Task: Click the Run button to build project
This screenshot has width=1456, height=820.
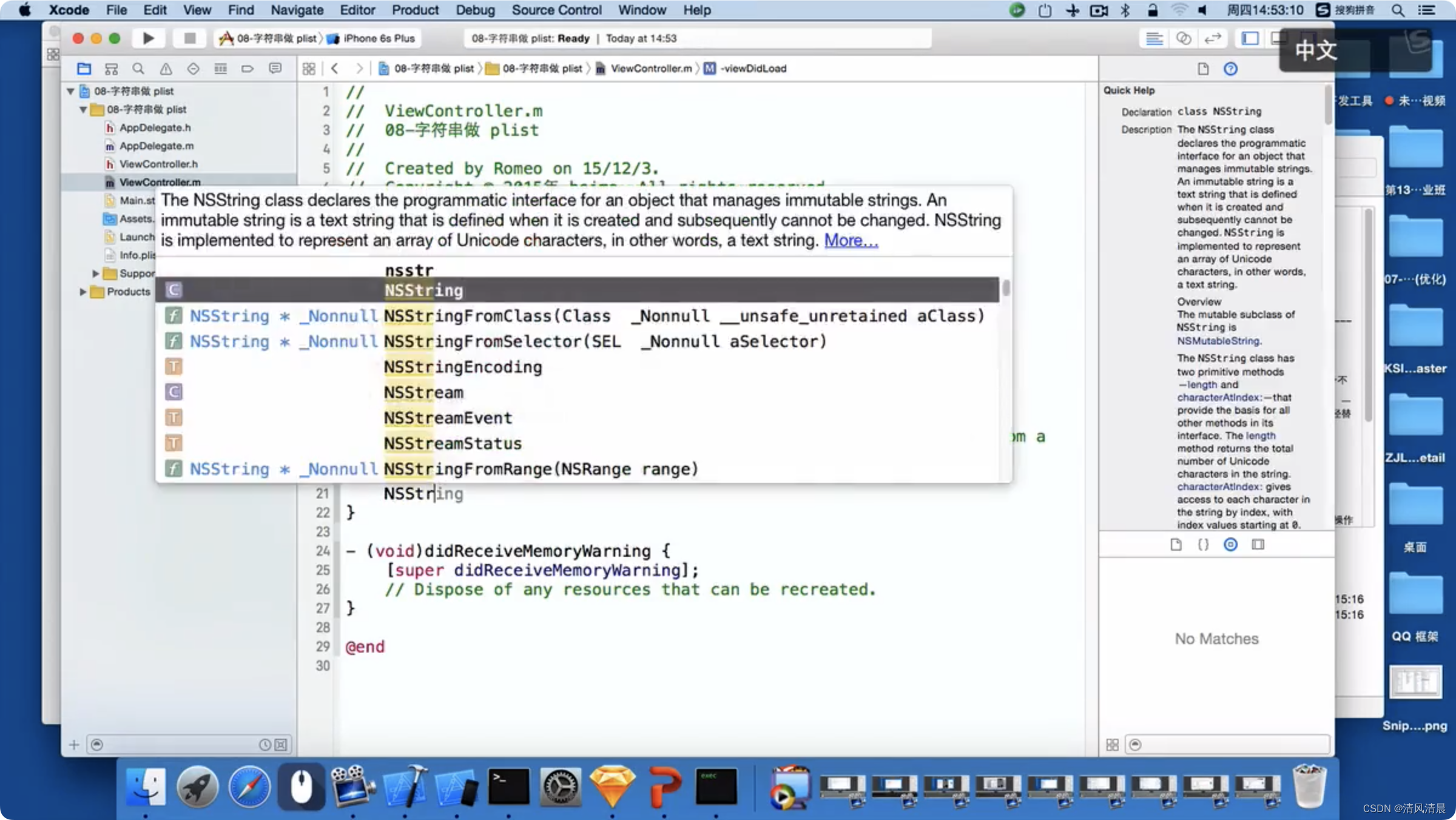Action: coord(147,38)
